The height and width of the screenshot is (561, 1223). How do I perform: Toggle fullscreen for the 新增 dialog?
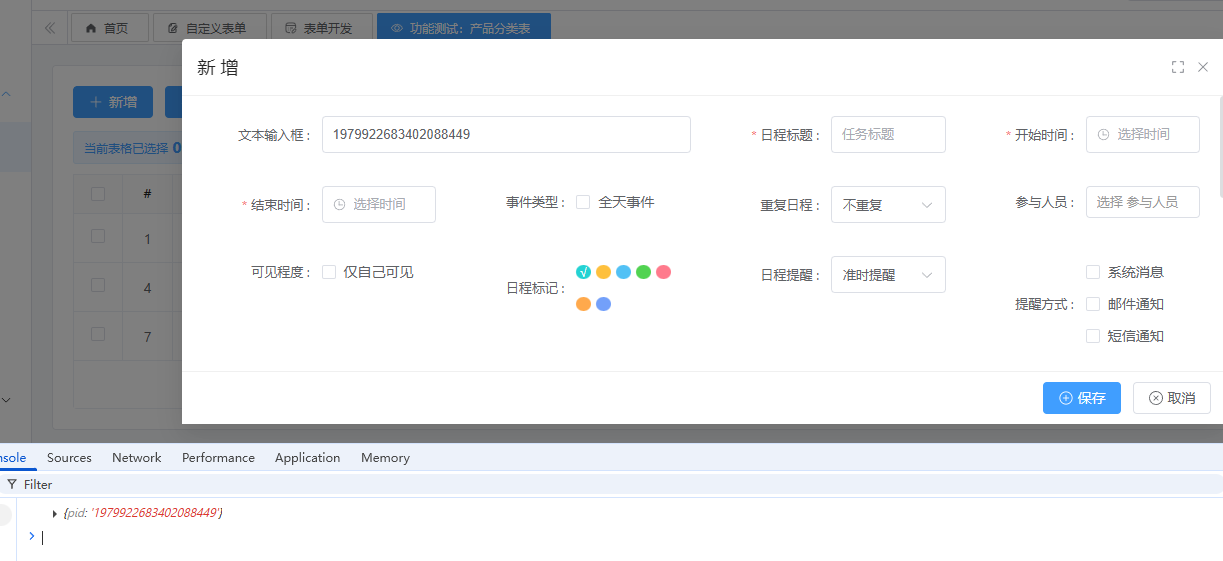[x=1178, y=67]
